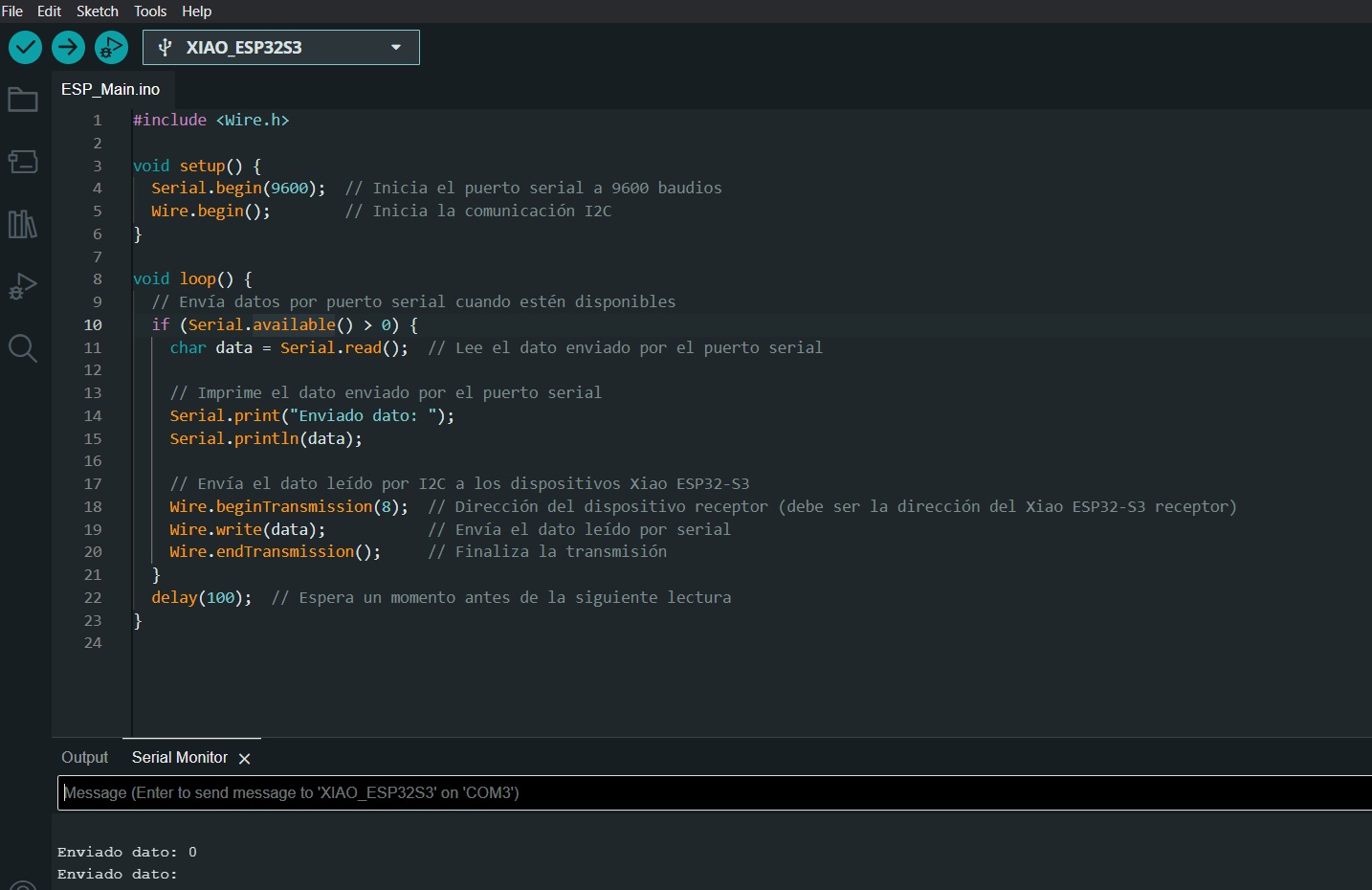Screen dimensions: 1372x890
Task: Click comment 'Imprime el dato enviado por el puerto serial'
Action: coord(386,392)
